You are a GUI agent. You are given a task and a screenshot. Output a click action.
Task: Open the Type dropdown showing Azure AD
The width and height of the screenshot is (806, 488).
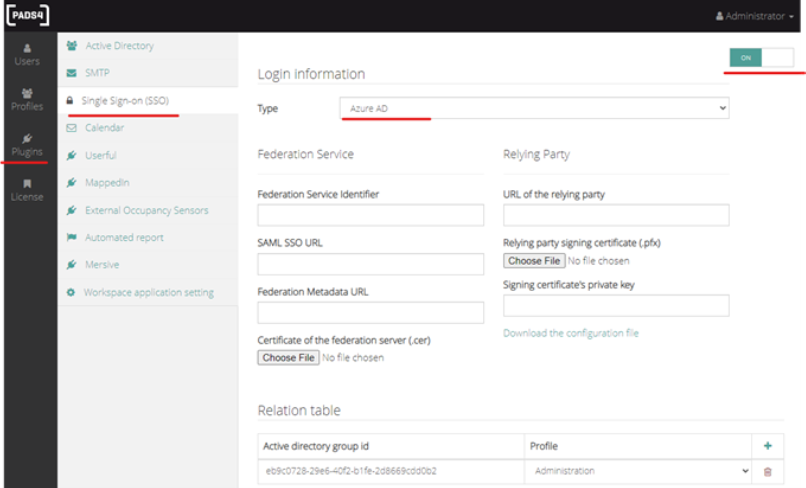[534, 108]
